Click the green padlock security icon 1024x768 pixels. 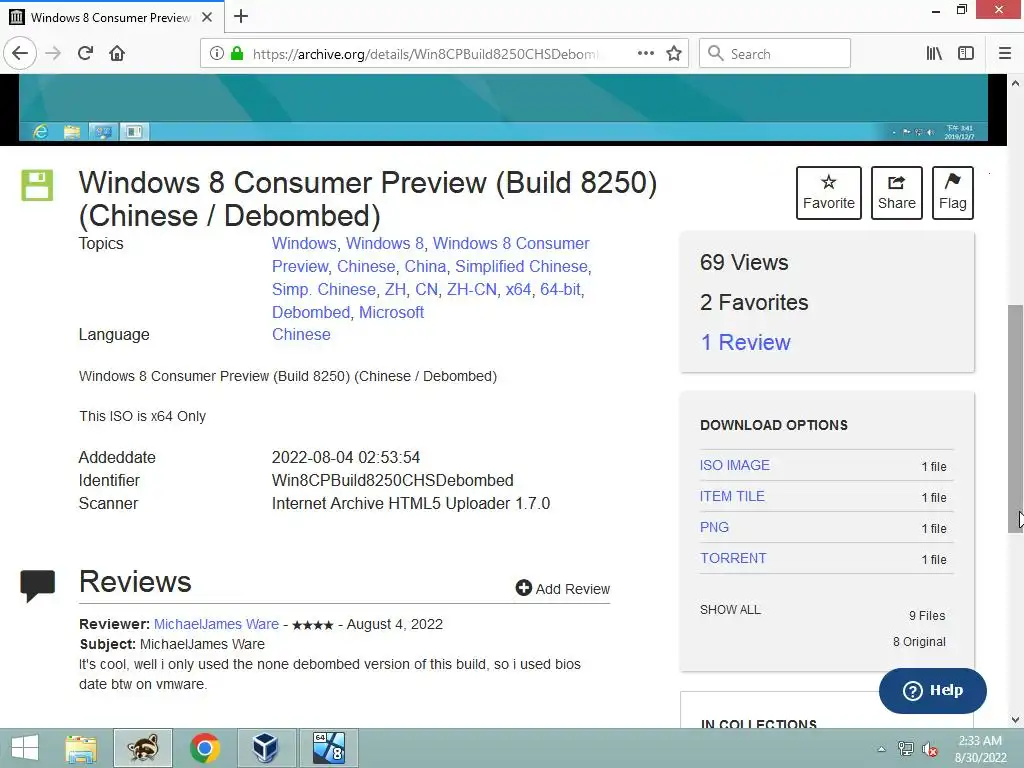click(237, 53)
